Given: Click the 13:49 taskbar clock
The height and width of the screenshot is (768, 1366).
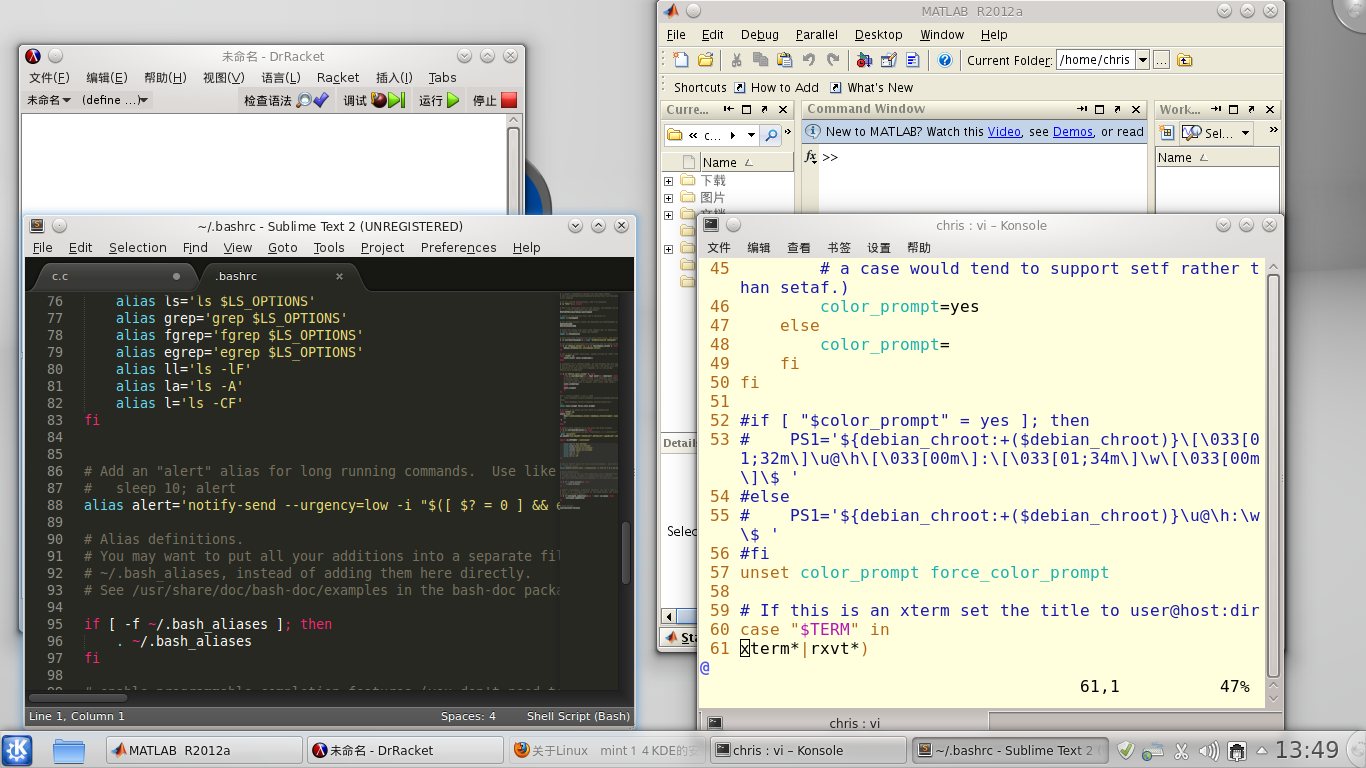Looking at the screenshot, I should click(1307, 750).
